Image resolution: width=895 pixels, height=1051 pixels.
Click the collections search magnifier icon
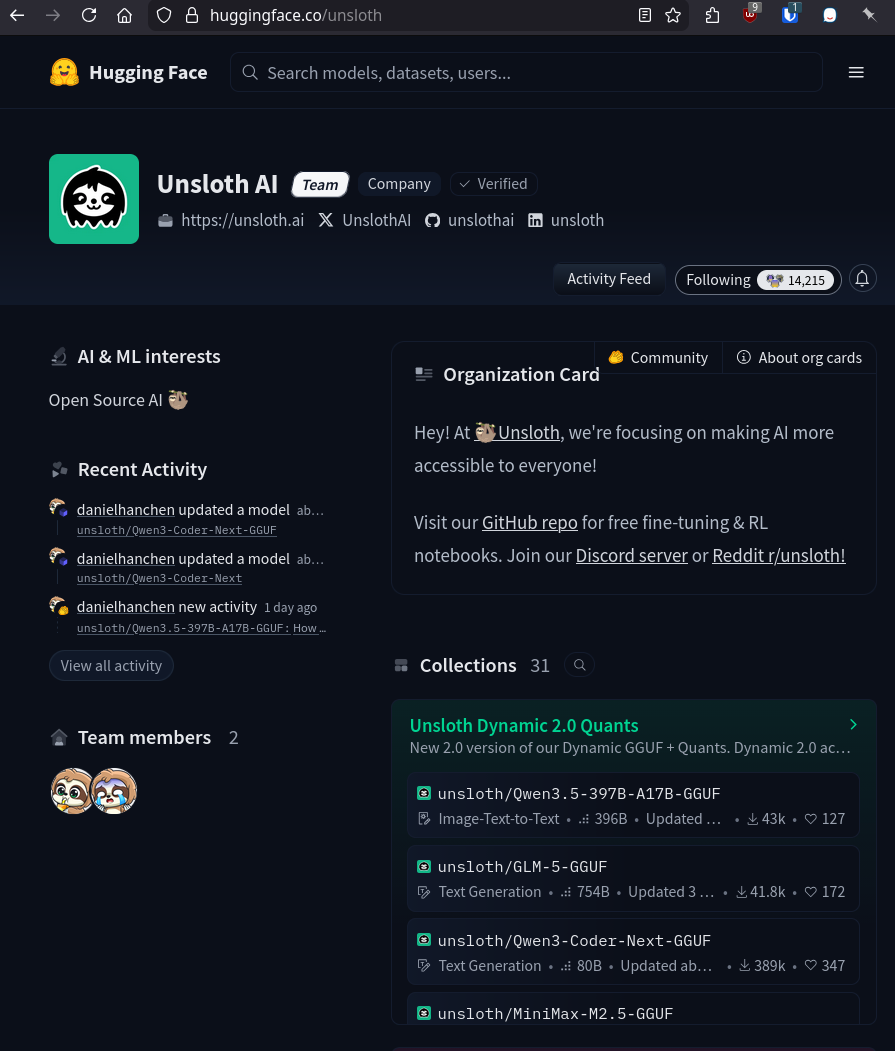[579, 665]
